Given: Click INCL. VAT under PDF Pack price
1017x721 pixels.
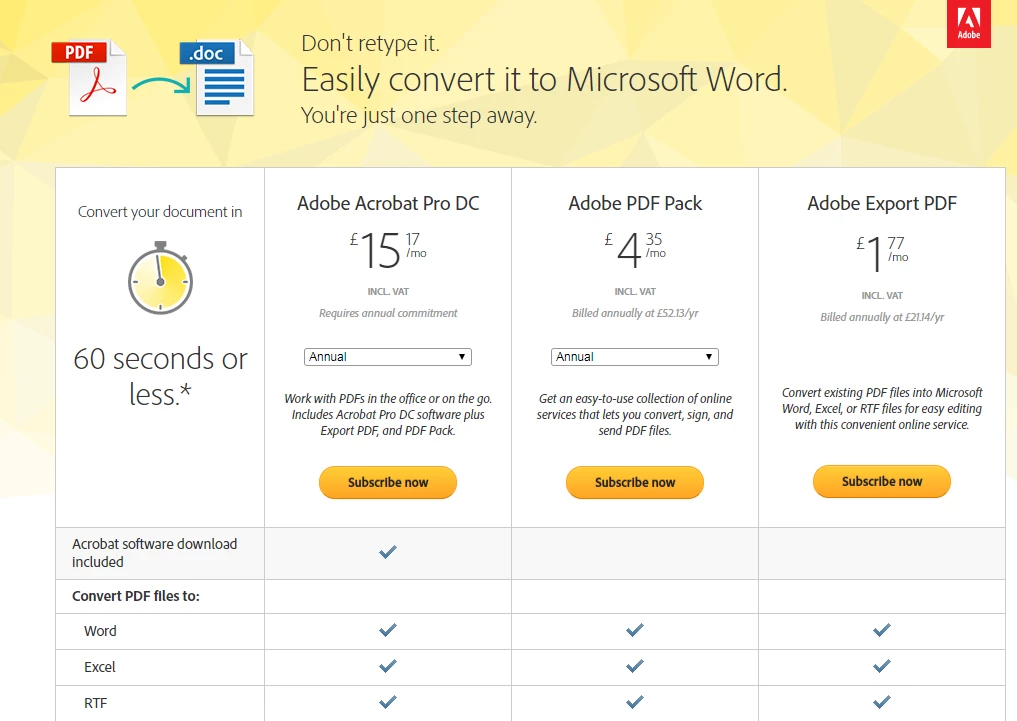Looking at the screenshot, I should click(635, 292).
